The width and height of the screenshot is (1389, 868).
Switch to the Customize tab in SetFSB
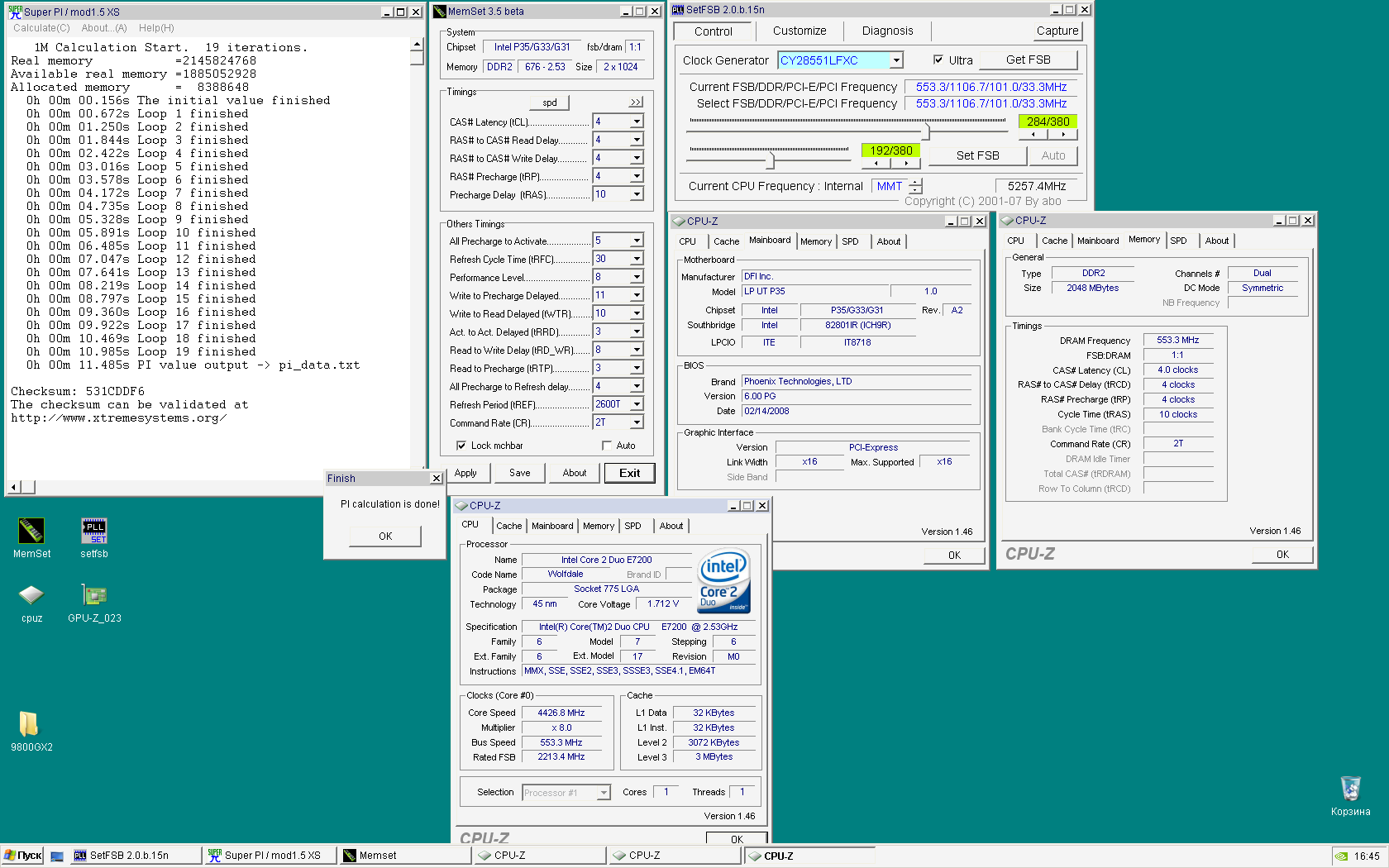coord(800,31)
